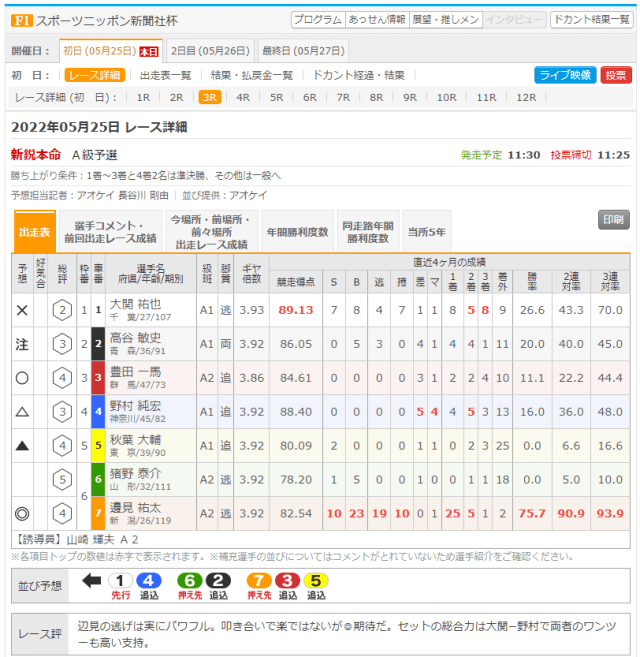Click the ライブ映像 button
The height and width of the screenshot is (657, 640).
coord(565,75)
